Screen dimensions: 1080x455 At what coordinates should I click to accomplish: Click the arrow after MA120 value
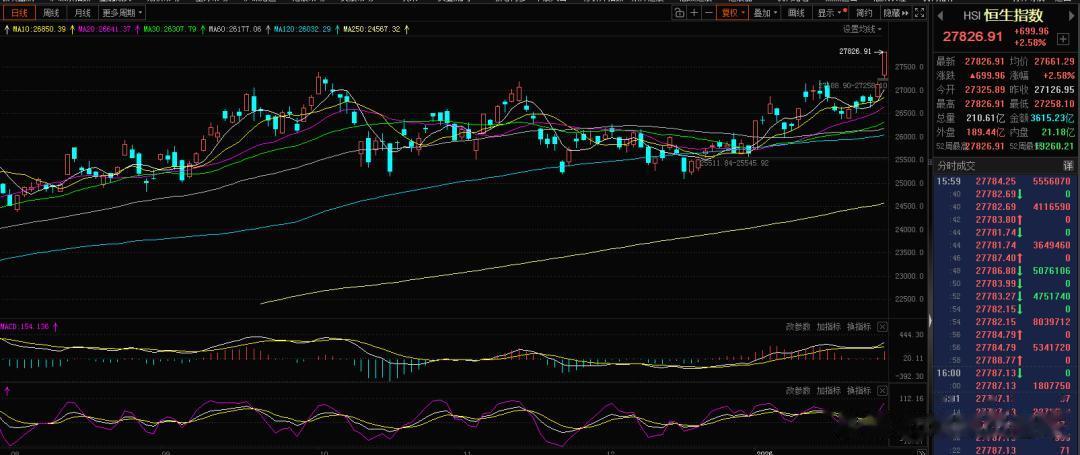click(x=337, y=29)
